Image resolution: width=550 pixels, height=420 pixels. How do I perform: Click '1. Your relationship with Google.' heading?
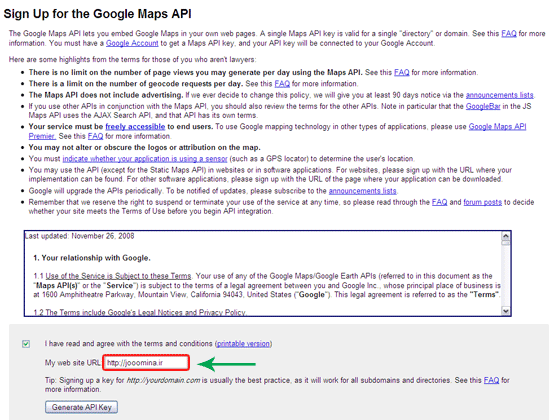(x=92, y=258)
